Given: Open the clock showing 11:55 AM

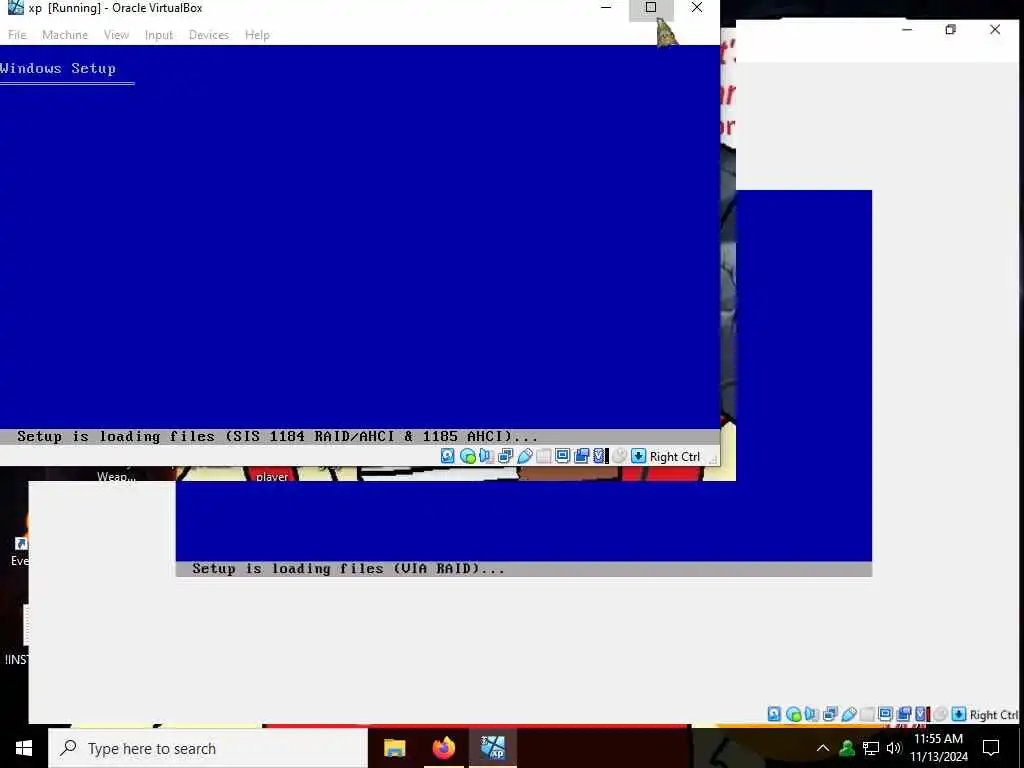Looking at the screenshot, I should (x=938, y=748).
